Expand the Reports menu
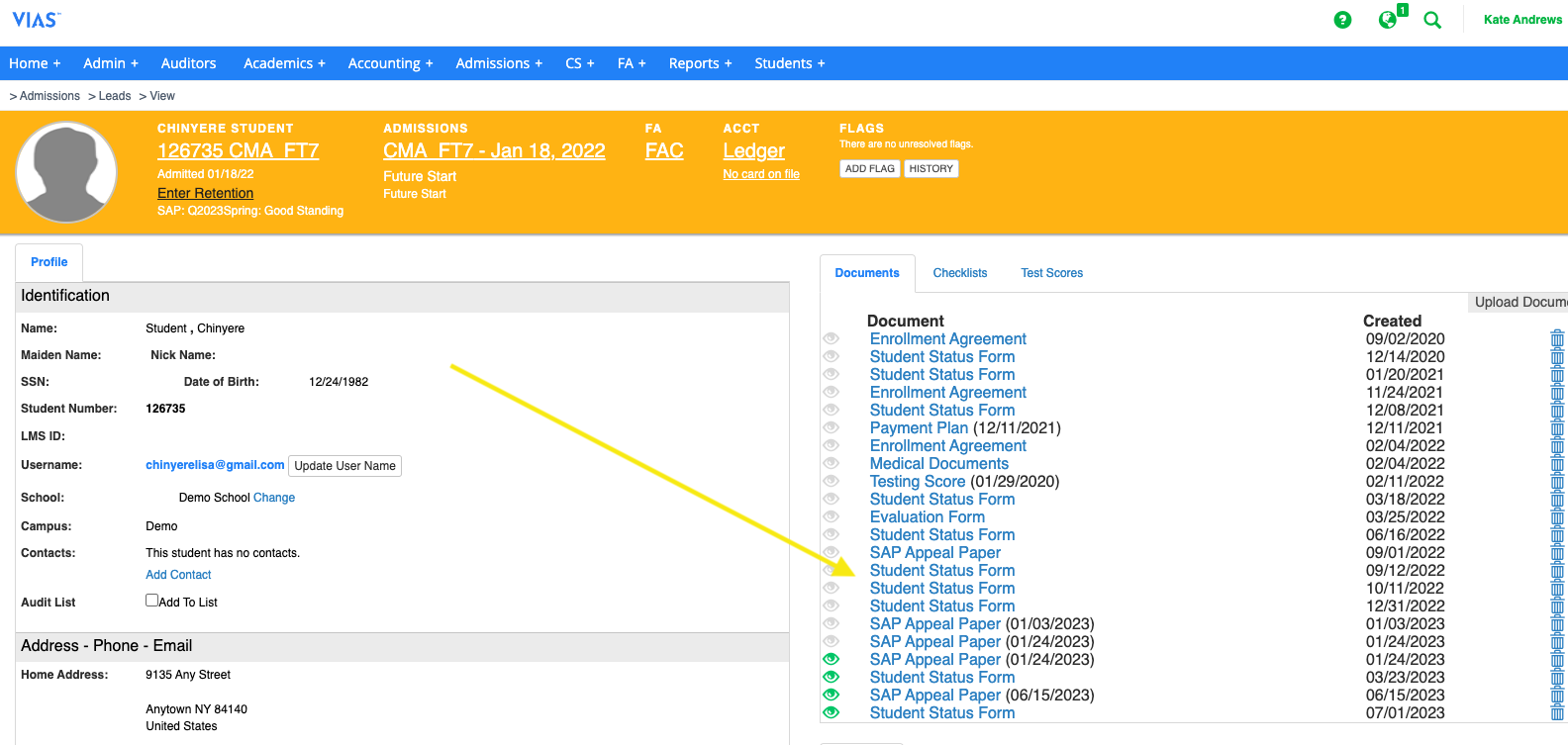This screenshot has height=745, width=1568. click(700, 63)
